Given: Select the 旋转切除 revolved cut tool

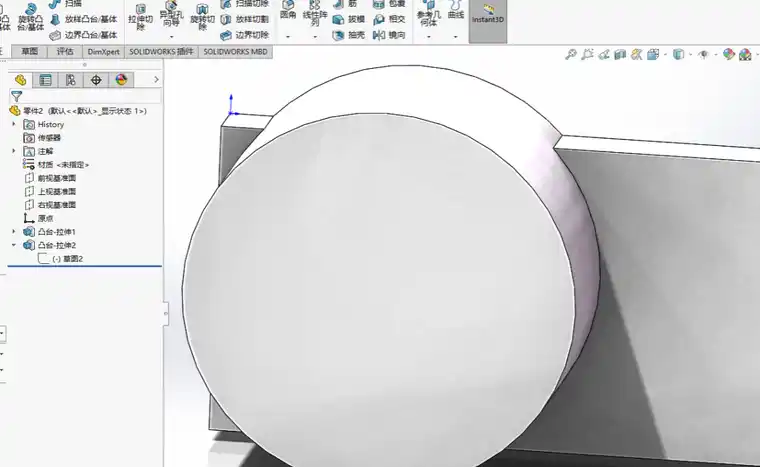Looking at the screenshot, I should (202, 17).
